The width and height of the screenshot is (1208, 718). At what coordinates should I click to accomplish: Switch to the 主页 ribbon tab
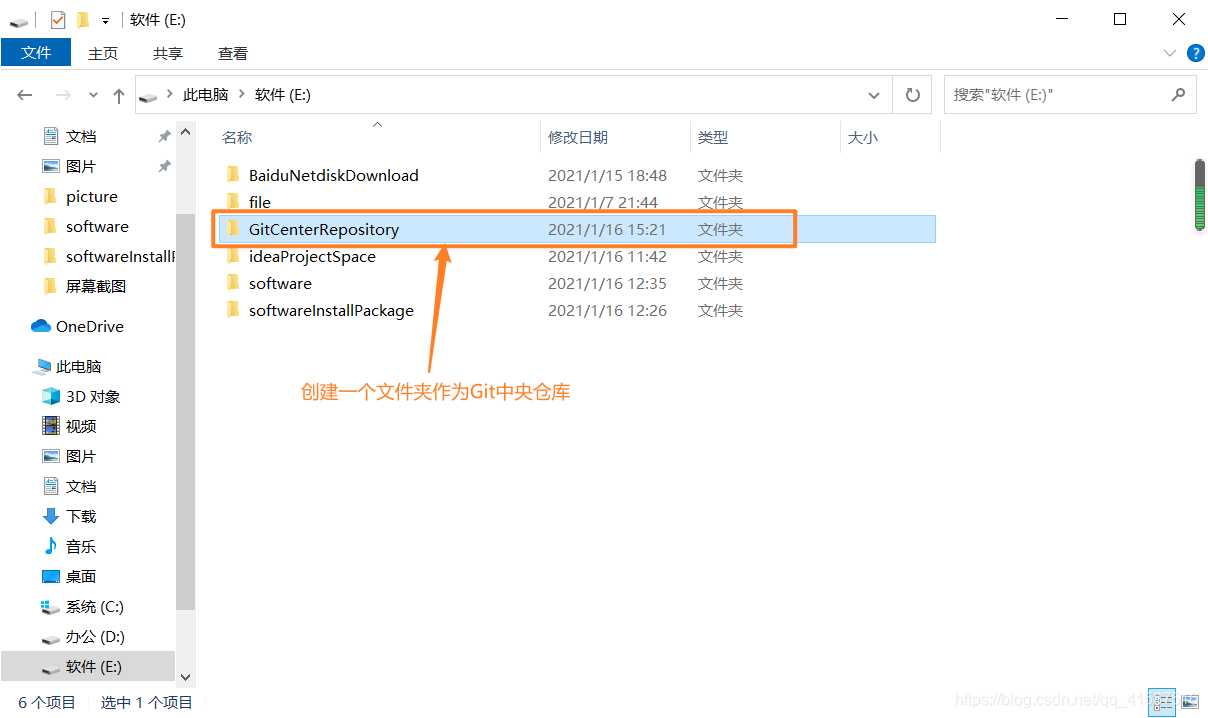[103, 53]
